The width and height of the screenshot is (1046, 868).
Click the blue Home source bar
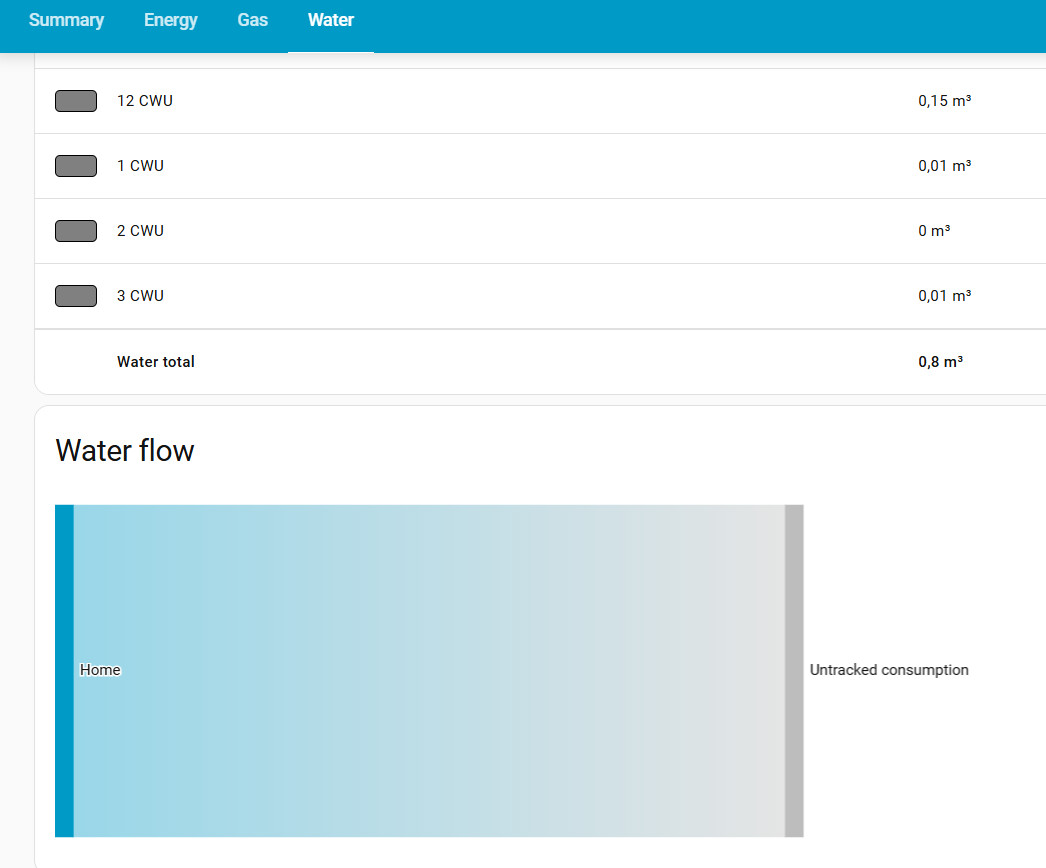pos(64,671)
